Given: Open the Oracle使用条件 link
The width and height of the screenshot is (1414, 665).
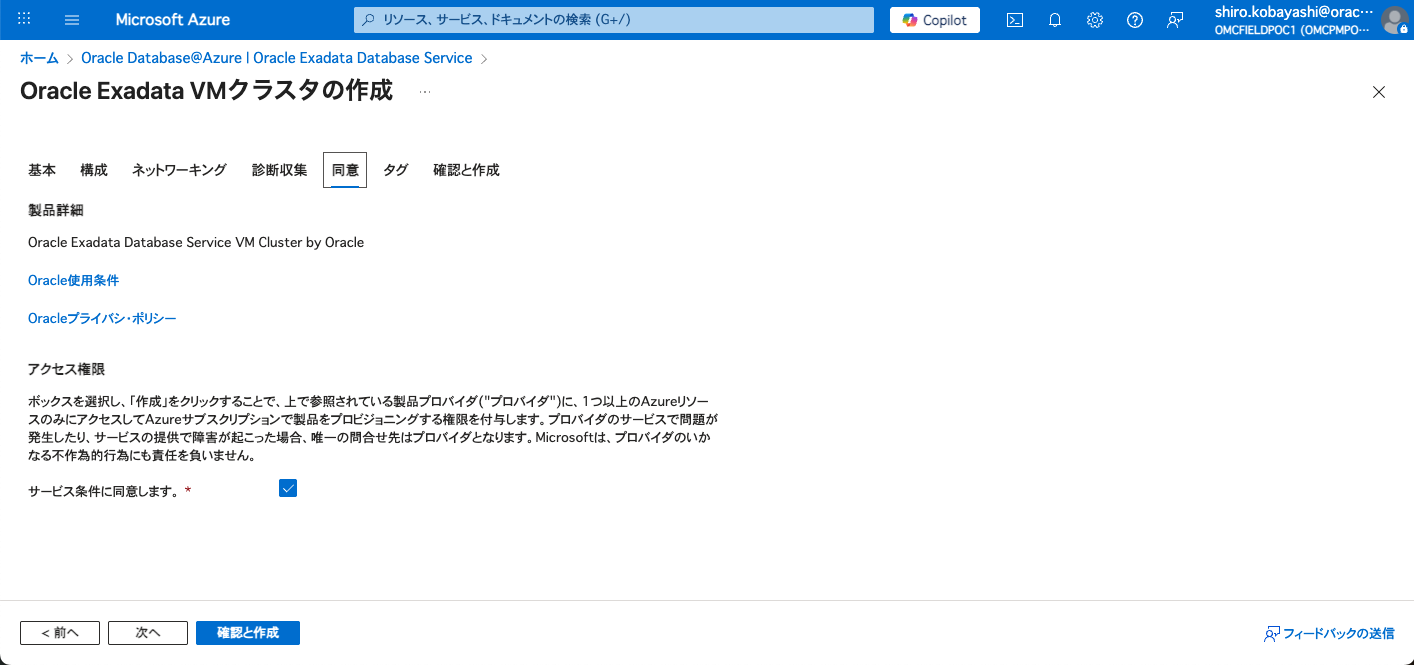Looking at the screenshot, I should (73, 279).
